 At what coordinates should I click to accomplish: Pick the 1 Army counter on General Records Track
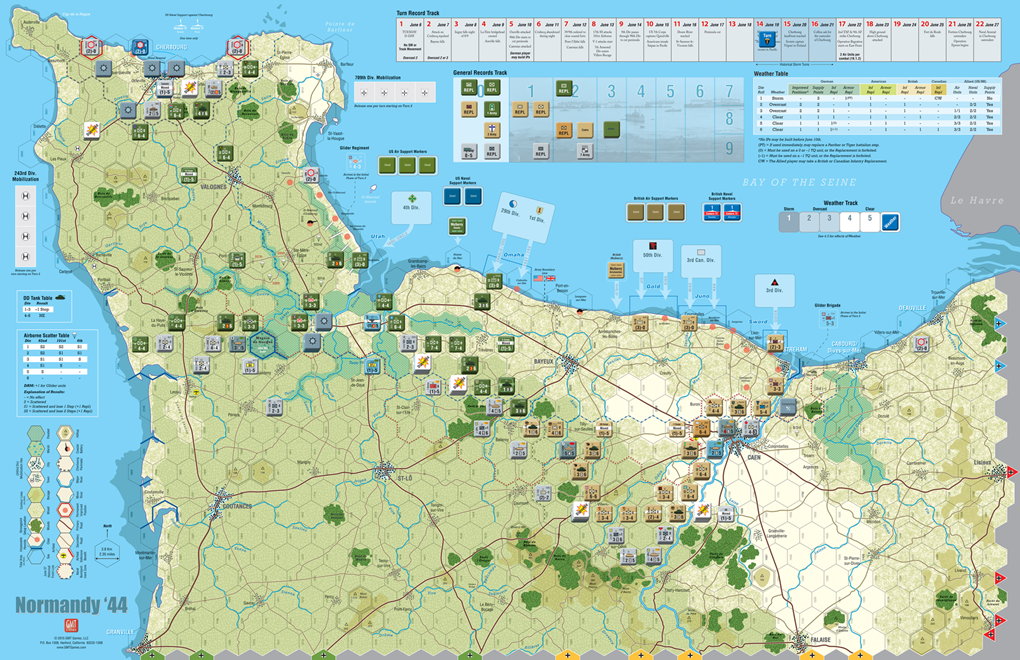492,109
